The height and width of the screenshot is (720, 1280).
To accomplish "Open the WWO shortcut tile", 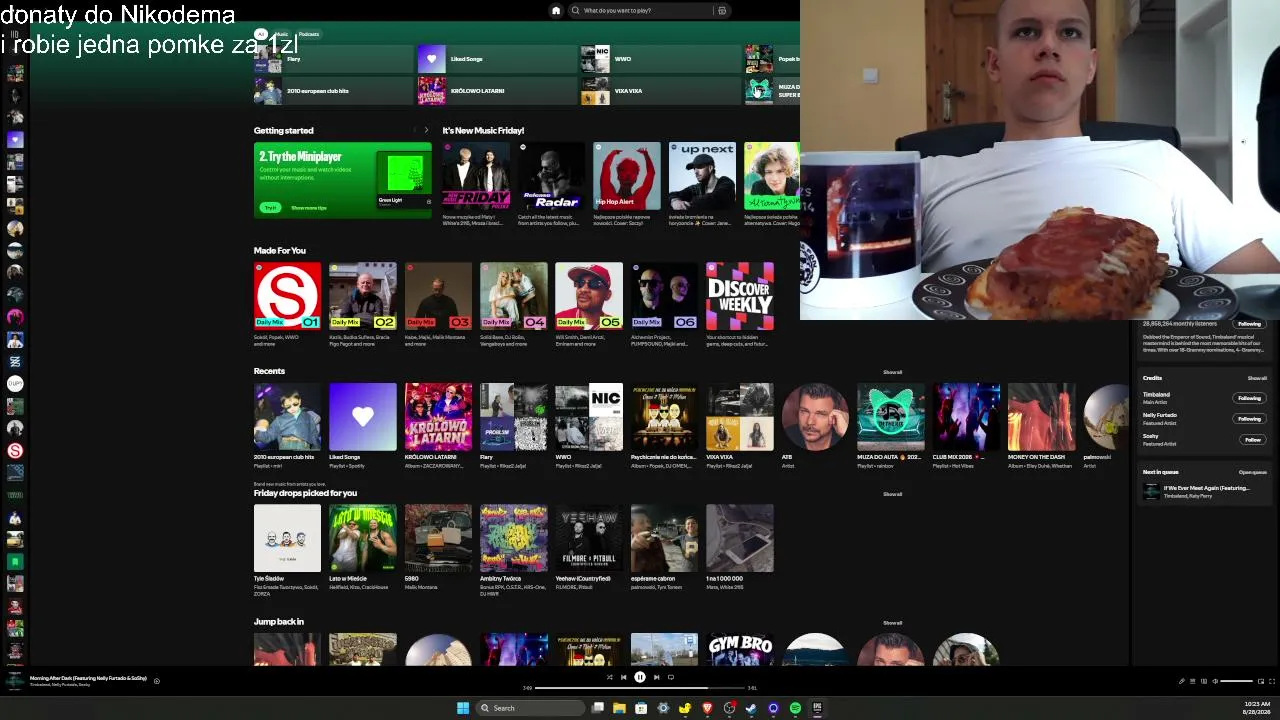I will pos(659,59).
